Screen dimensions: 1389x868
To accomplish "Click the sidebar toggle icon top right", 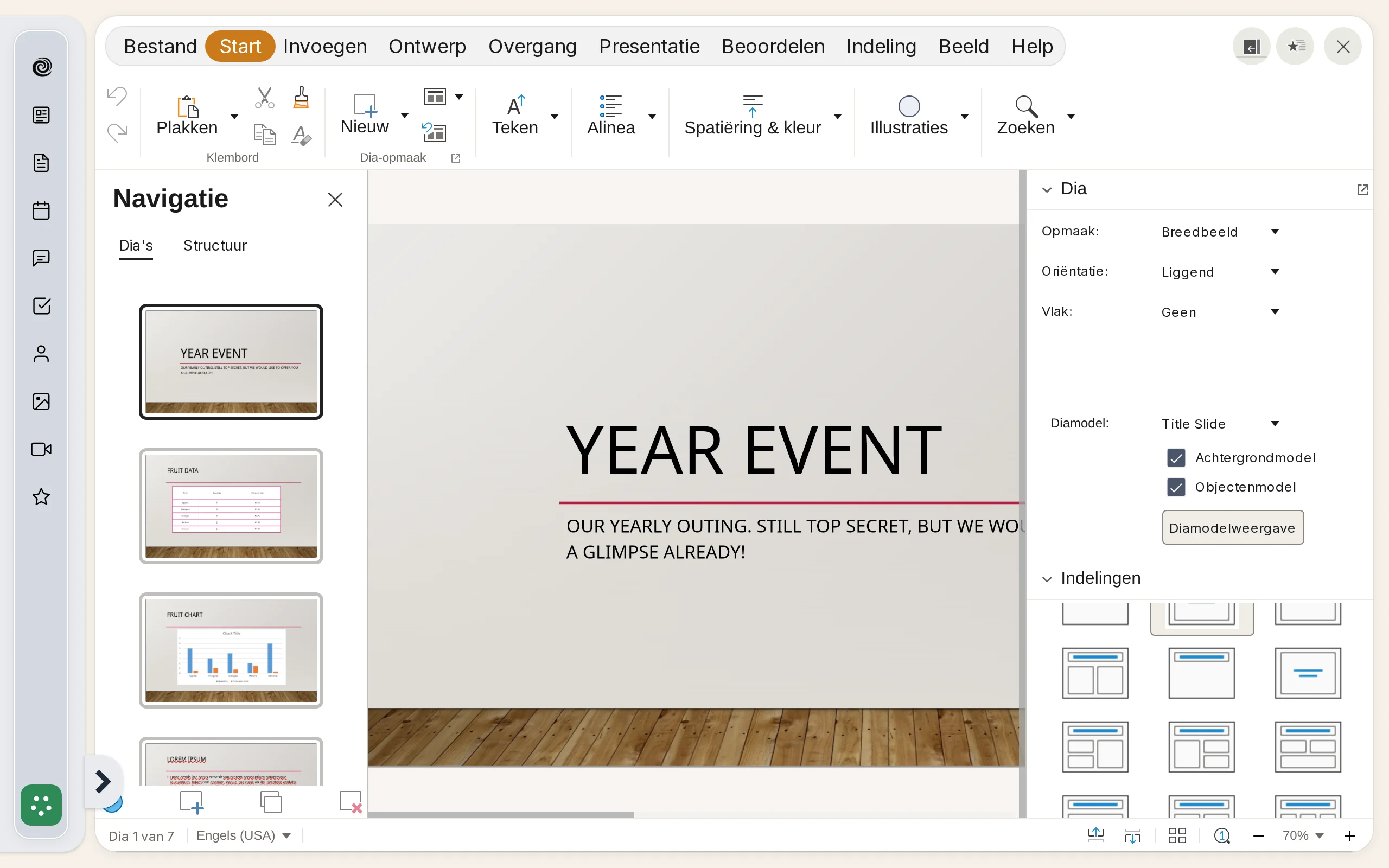I will [x=1252, y=47].
